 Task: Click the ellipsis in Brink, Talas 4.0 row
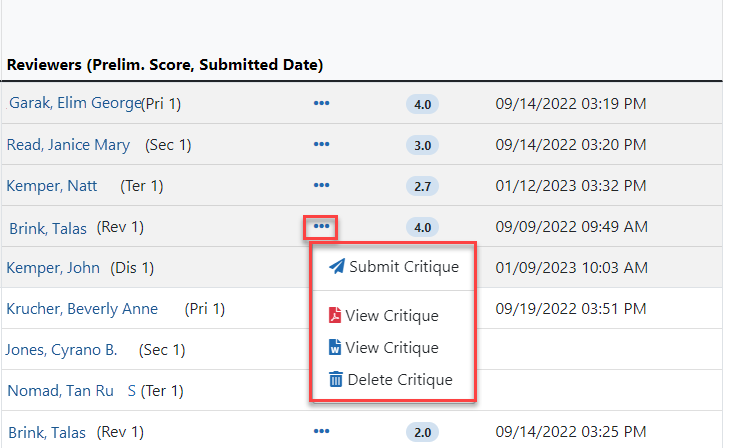[x=321, y=226]
